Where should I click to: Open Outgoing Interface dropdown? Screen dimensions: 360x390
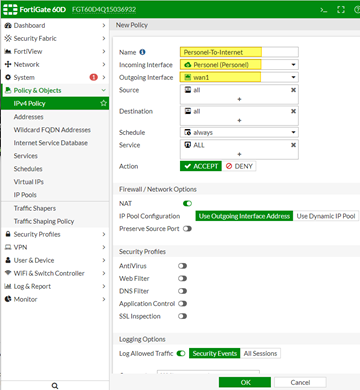coord(293,77)
